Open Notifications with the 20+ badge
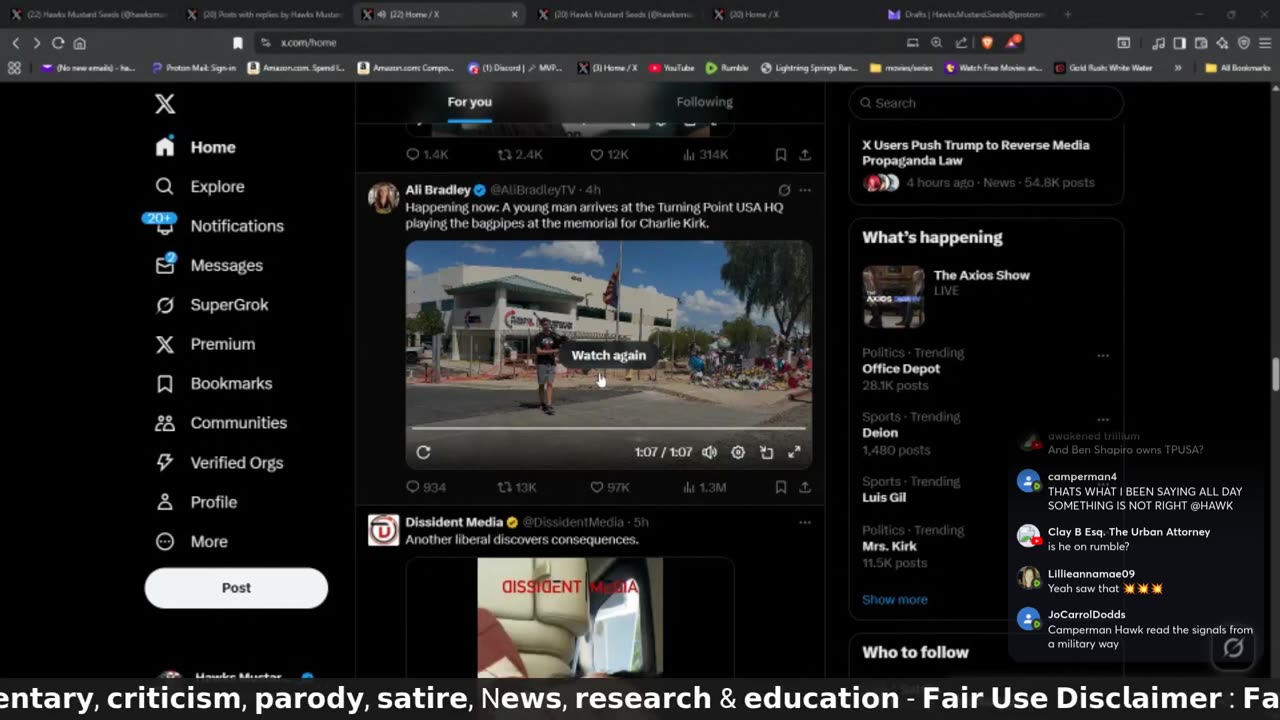Image resolution: width=1280 pixels, height=720 pixels. 218,226
